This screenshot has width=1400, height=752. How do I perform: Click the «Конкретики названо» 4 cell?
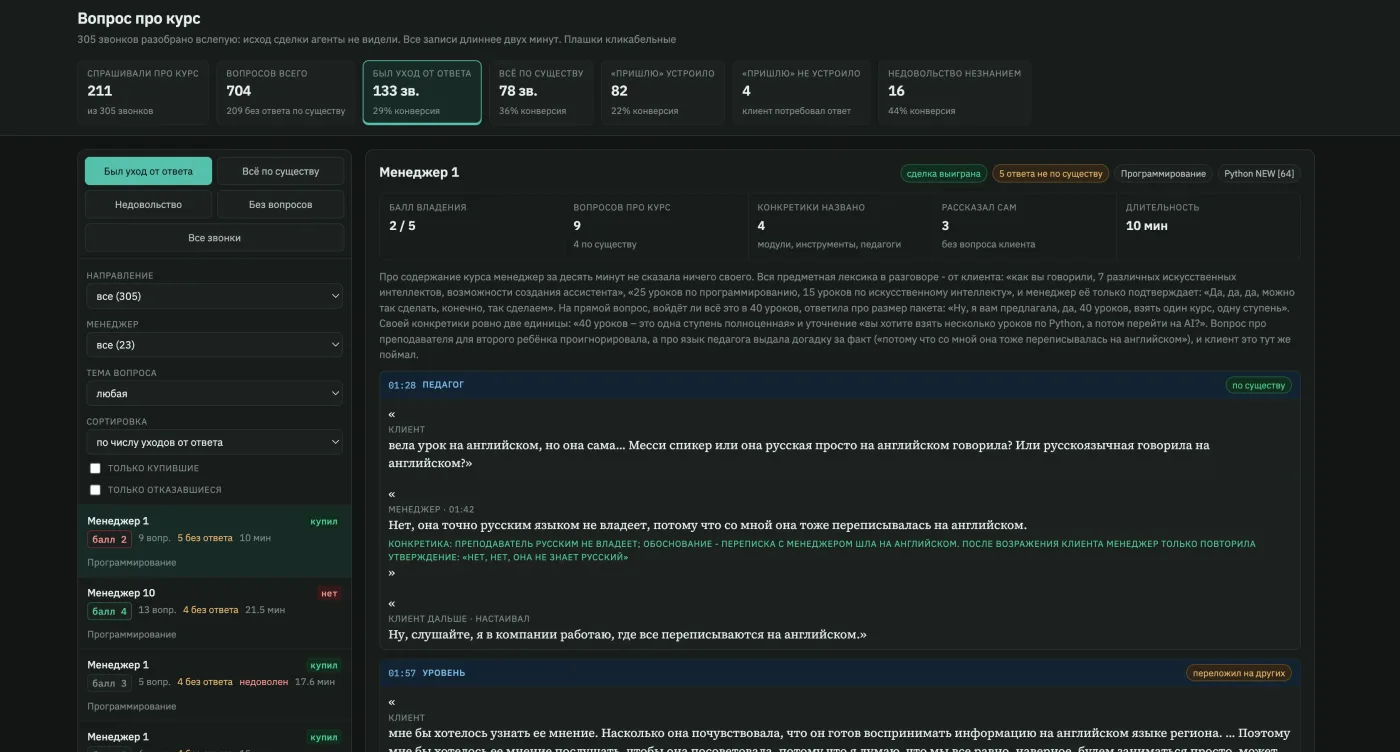(839, 226)
